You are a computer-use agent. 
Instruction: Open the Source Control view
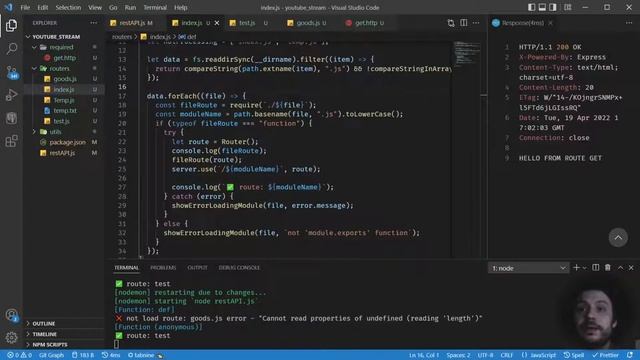coord(11,72)
